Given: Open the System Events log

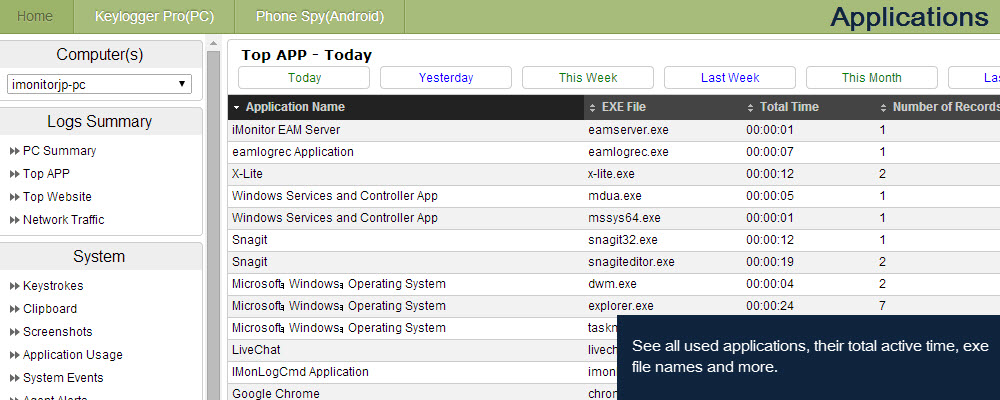Looking at the screenshot, I should [x=63, y=378].
